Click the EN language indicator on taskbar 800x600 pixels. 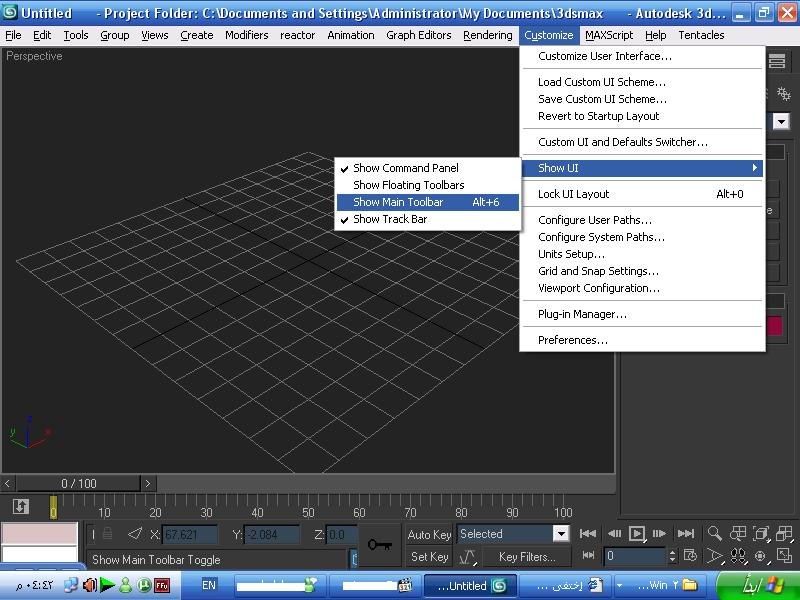[209, 585]
